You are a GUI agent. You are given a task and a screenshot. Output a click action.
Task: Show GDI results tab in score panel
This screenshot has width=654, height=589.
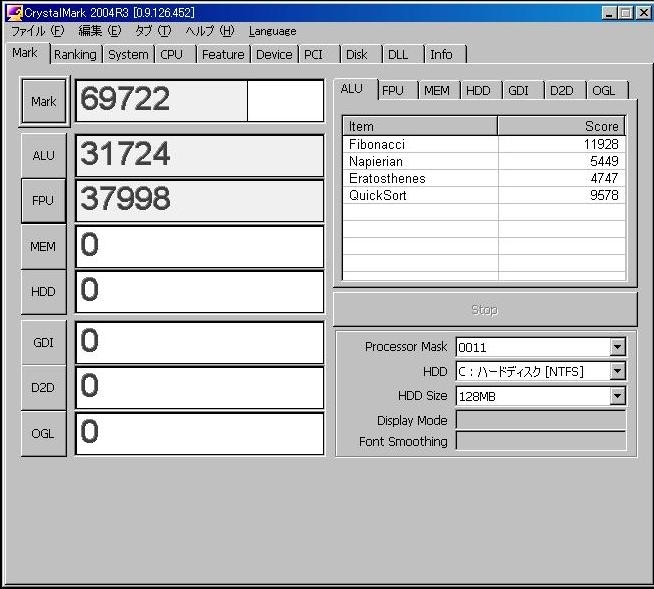(x=523, y=91)
